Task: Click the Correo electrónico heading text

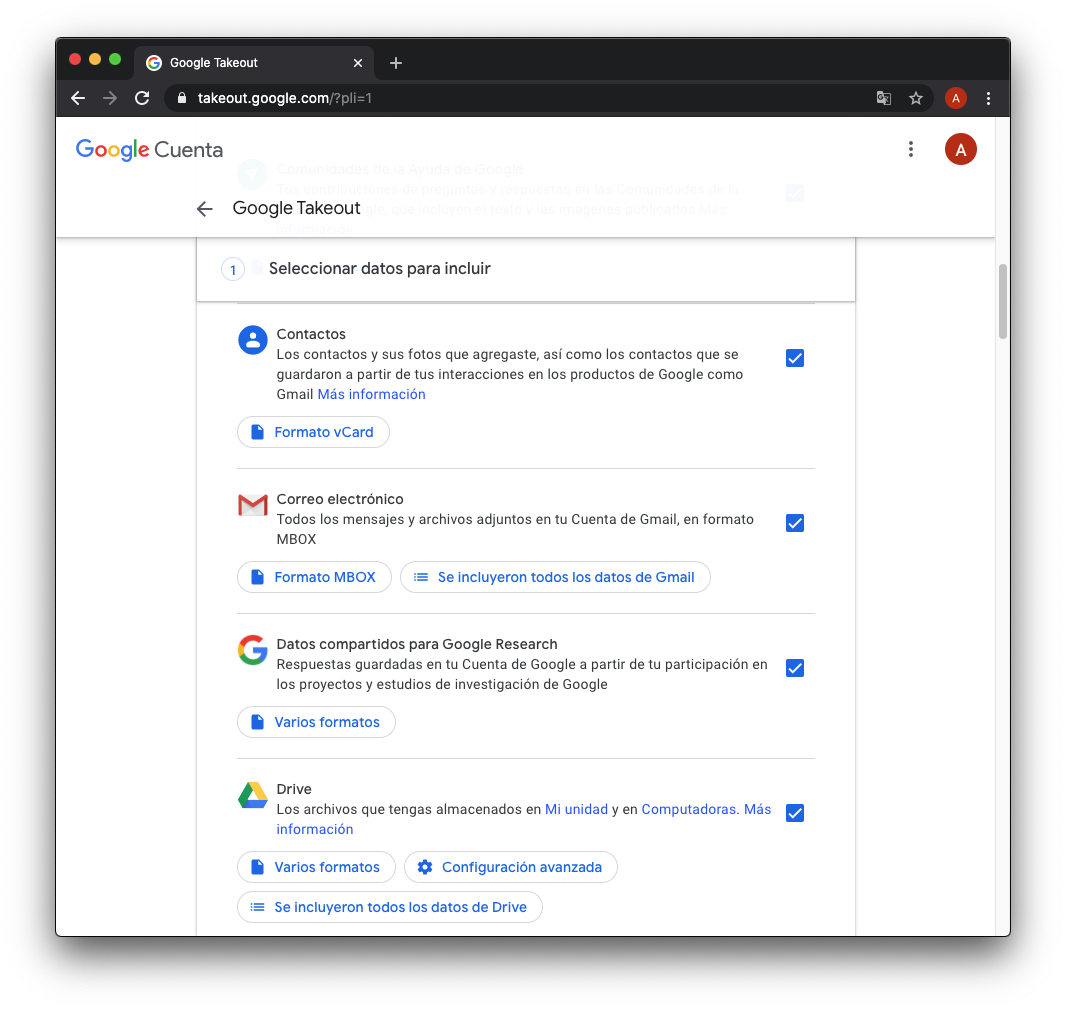Action: (340, 500)
